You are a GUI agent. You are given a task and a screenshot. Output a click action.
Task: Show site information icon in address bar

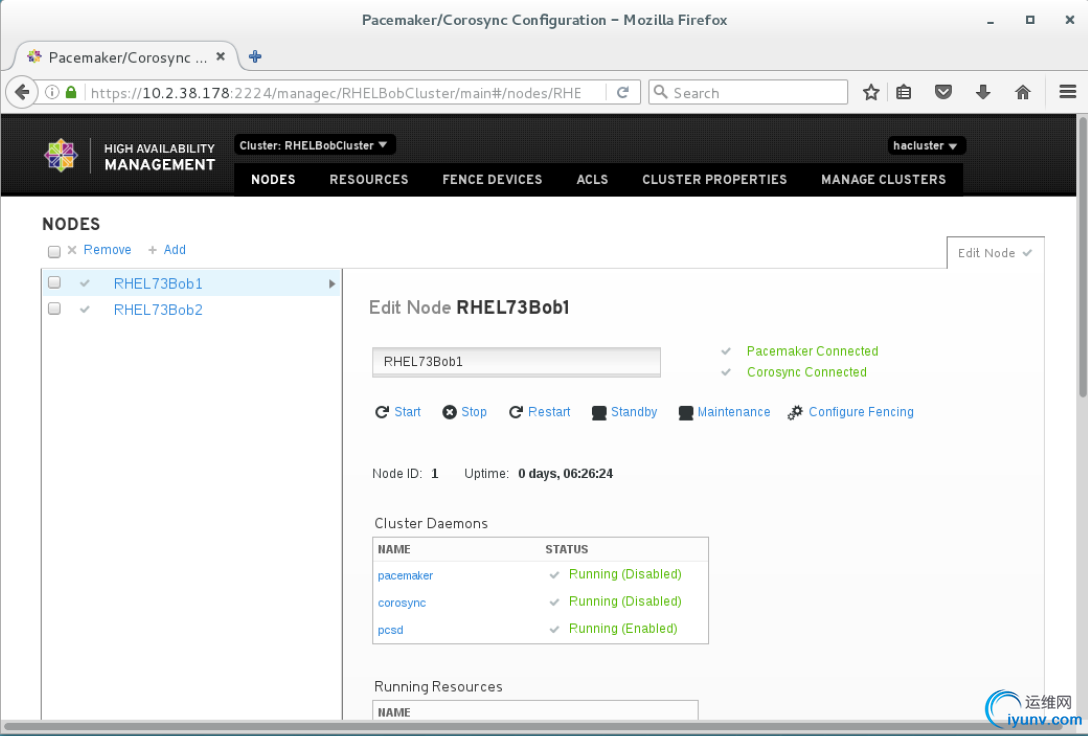51,92
